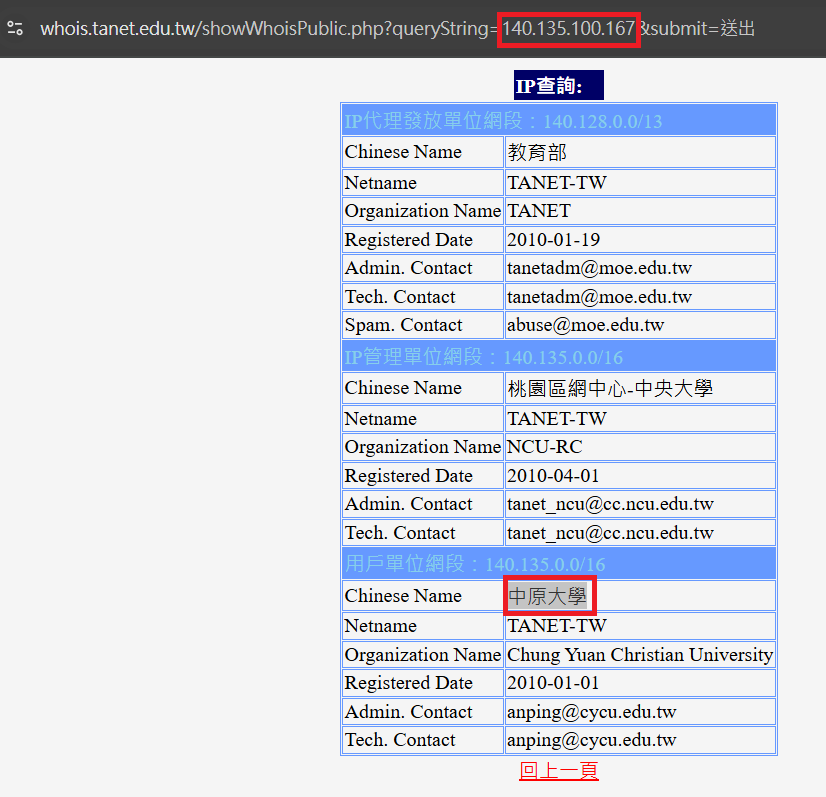Click the IP查詢: heading
Image resolution: width=826 pixels, height=797 pixels.
point(558,85)
